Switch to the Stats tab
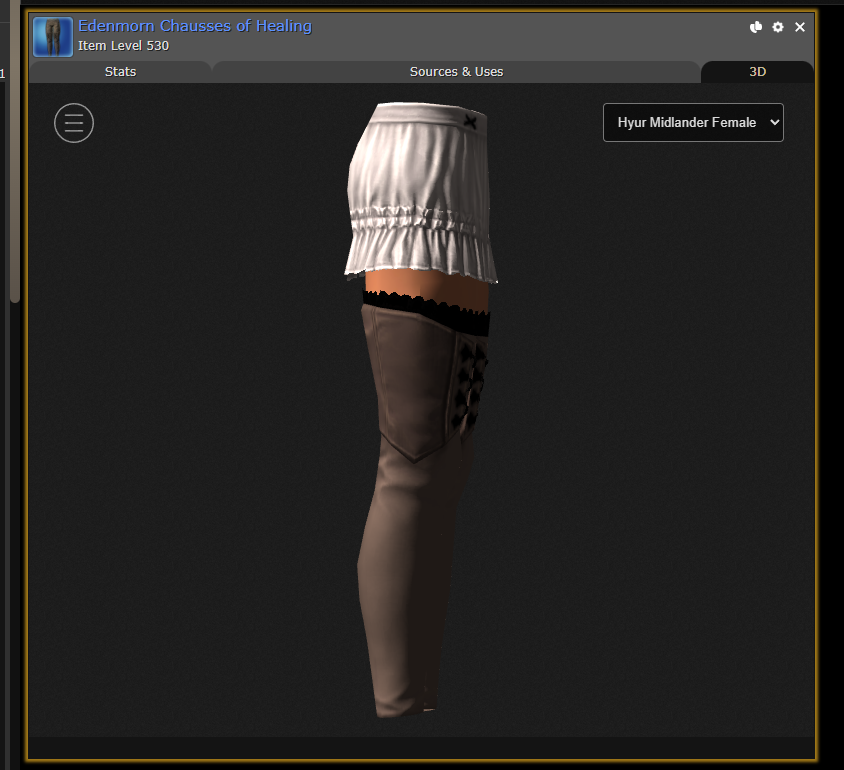This screenshot has width=844, height=770. (x=120, y=72)
